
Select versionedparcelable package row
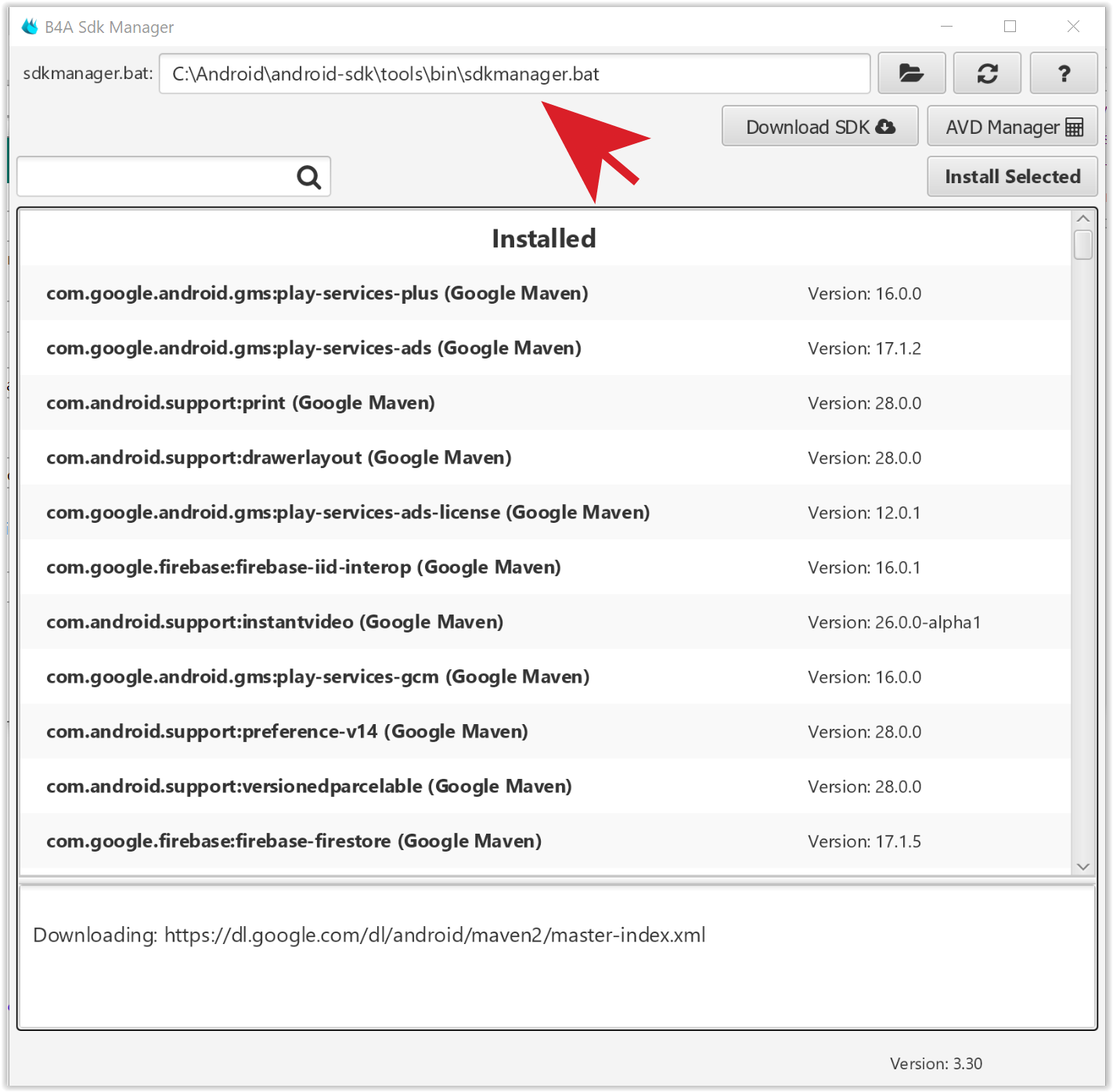point(546,786)
